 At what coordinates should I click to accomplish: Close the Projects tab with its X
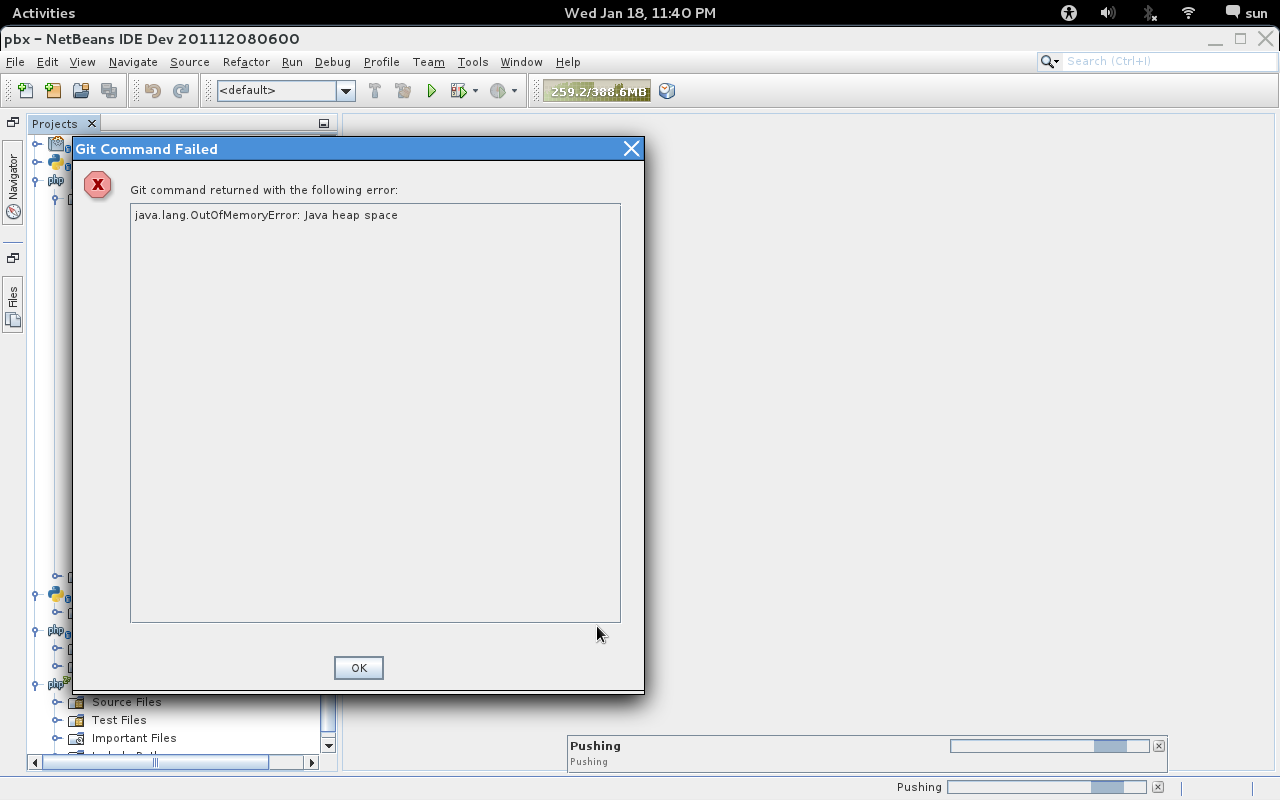(x=91, y=123)
